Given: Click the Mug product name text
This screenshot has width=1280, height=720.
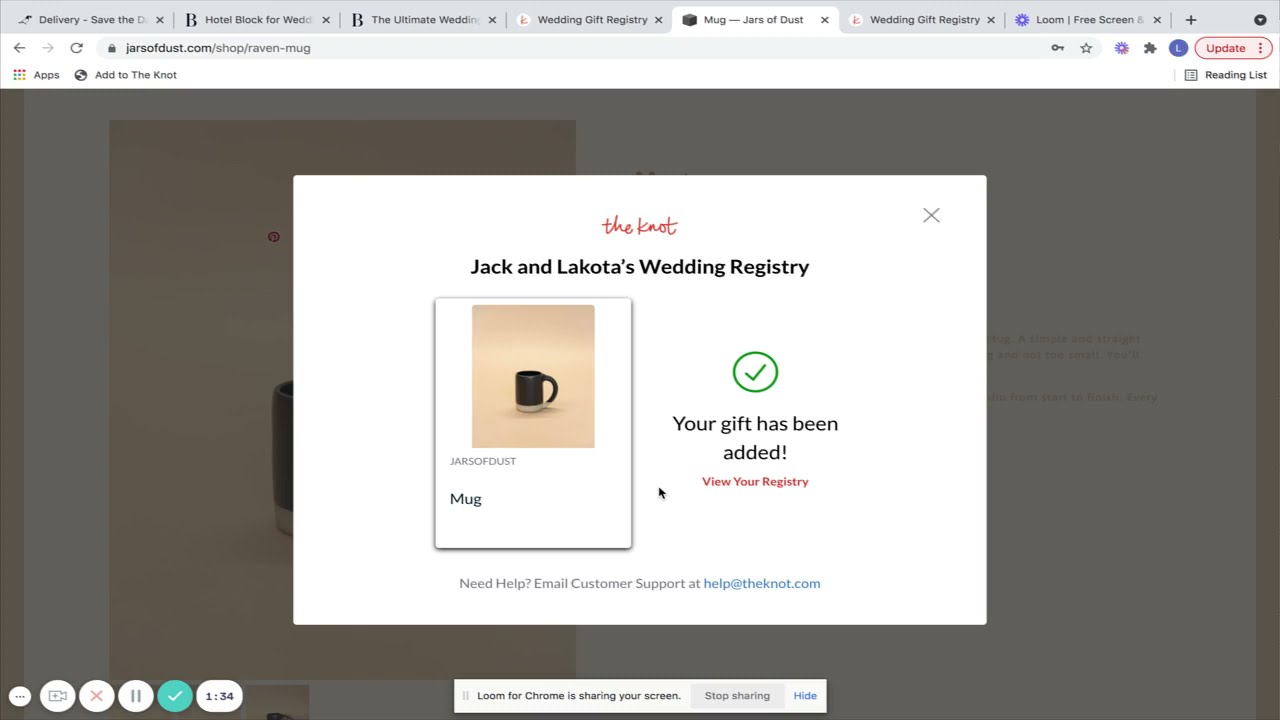Looking at the screenshot, I should coord(466,499).
